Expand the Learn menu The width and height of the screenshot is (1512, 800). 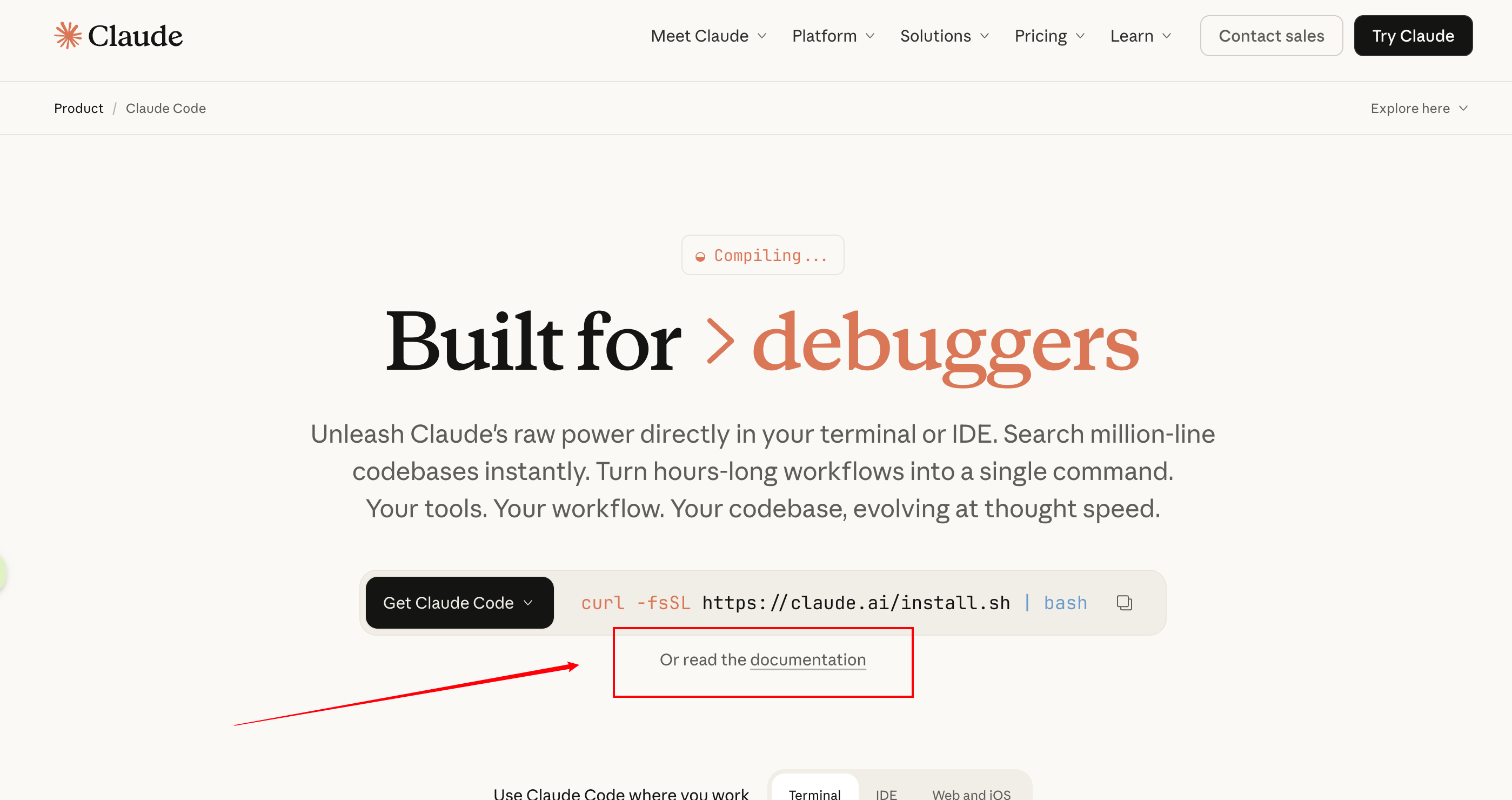(1140, 36)
